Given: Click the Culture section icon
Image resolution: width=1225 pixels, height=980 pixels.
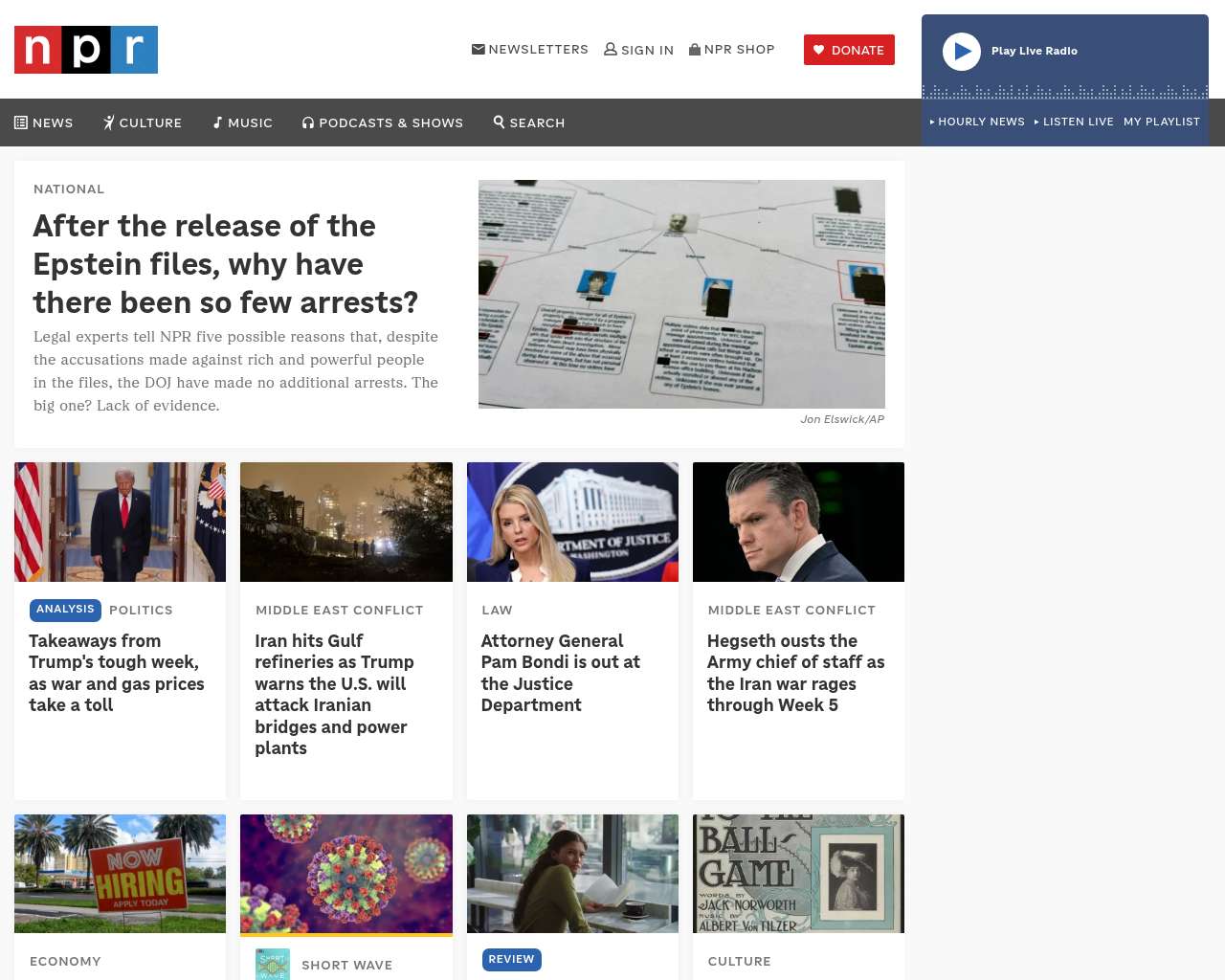Looking at the screenshot, I should pyautogui.click(x=109, y=122).
